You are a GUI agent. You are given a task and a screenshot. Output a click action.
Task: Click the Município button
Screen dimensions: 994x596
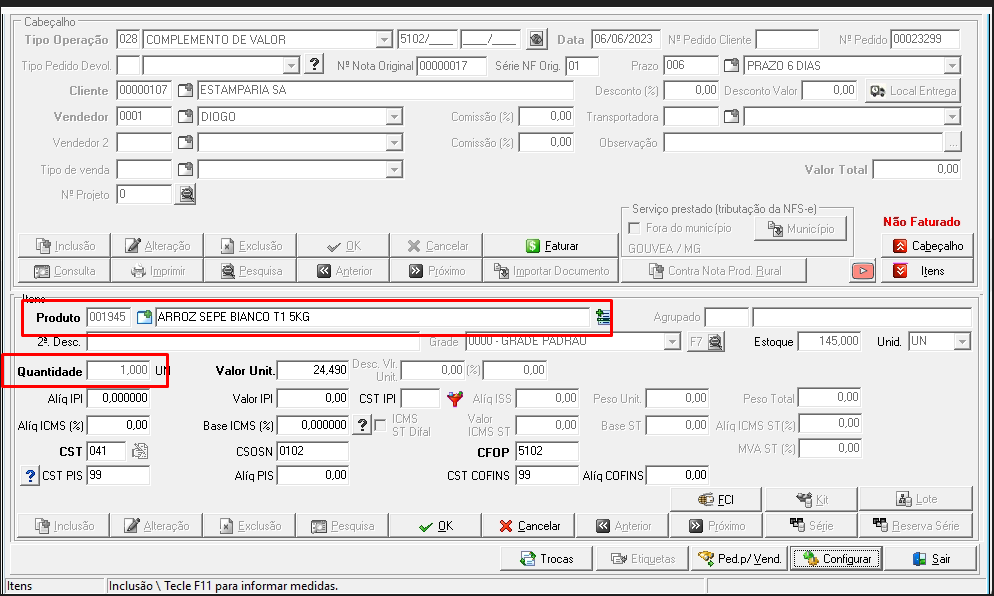click(801, 229)
